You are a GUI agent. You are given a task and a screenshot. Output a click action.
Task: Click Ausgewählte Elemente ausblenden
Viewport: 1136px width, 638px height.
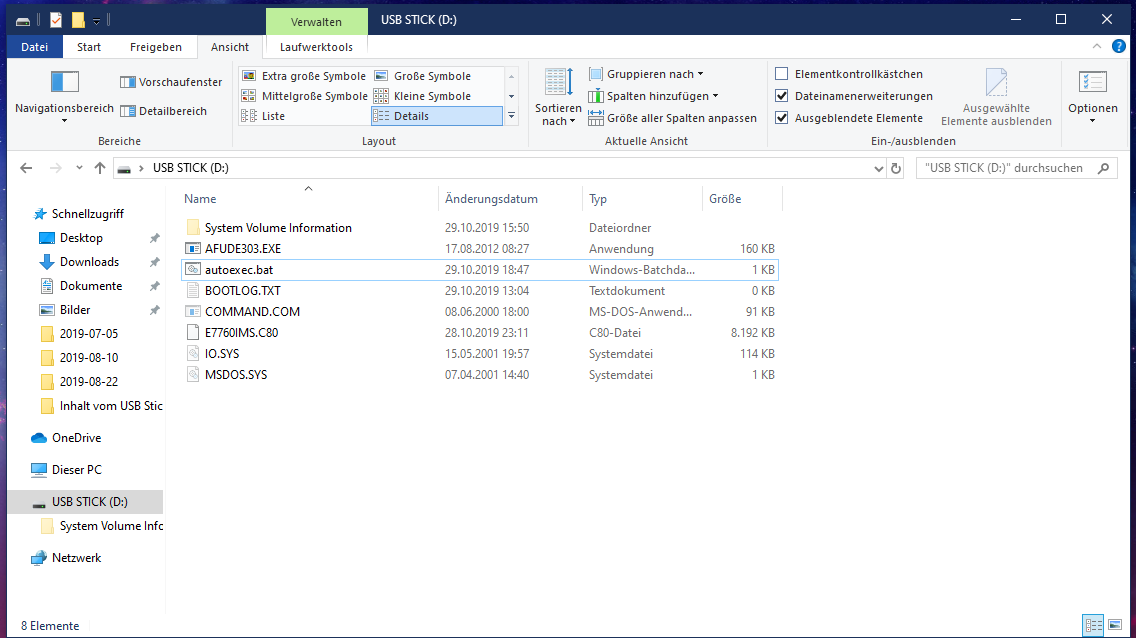coord(996,97)
